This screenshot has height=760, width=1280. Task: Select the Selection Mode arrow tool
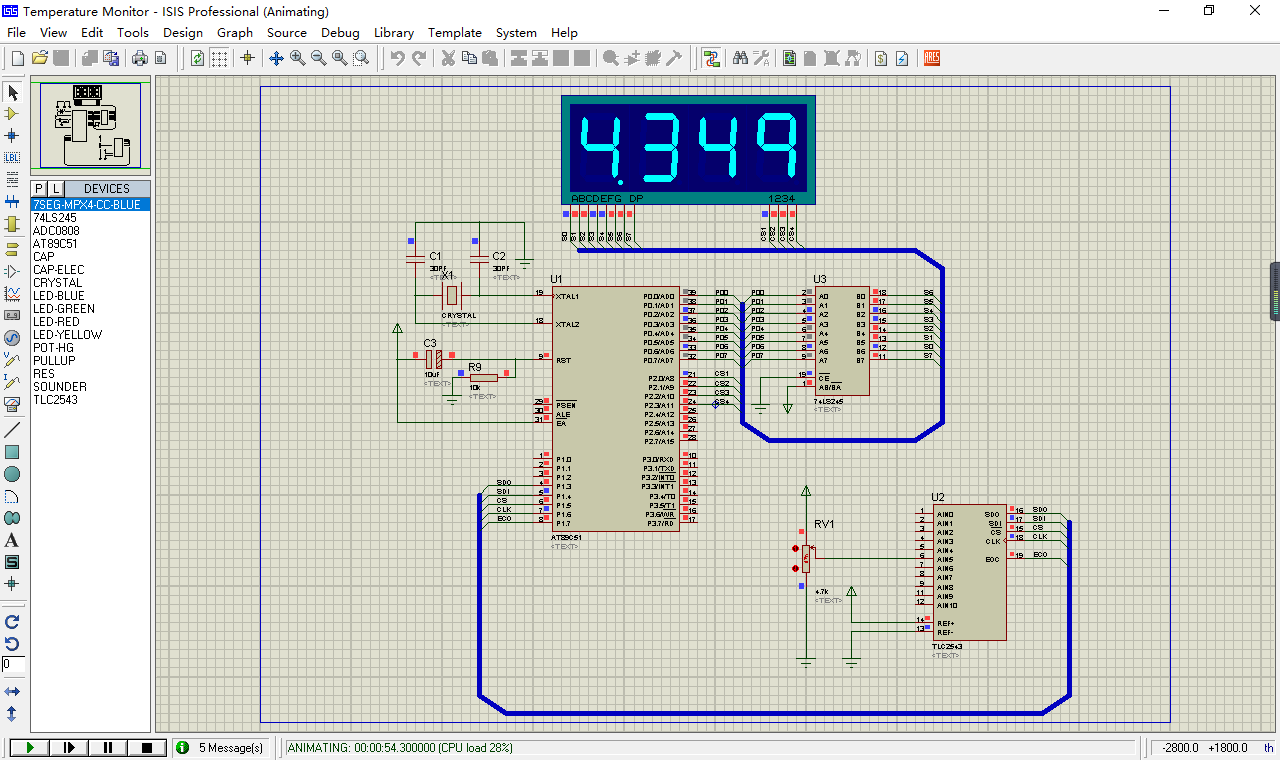(13, 92)
